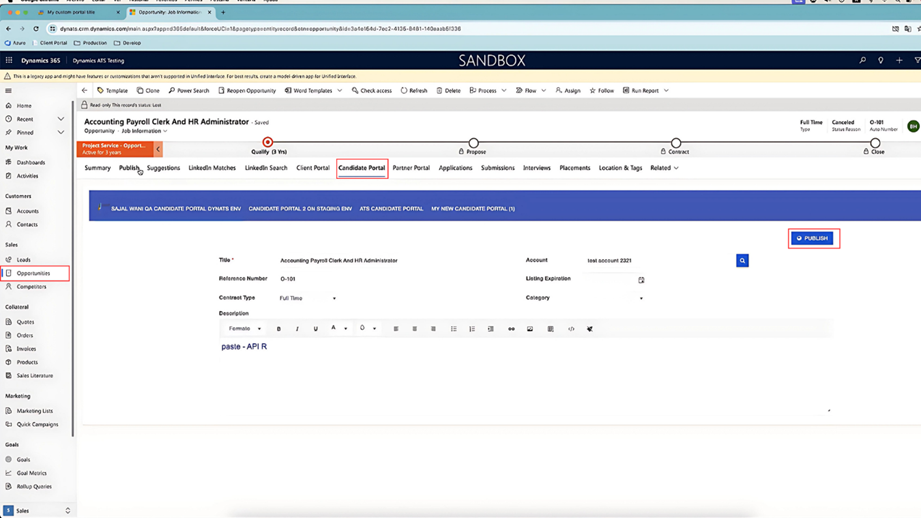Open the highlight color dropdown arrow
The height and width of the screenshot is (518, 921).
(x=374, y=329)
